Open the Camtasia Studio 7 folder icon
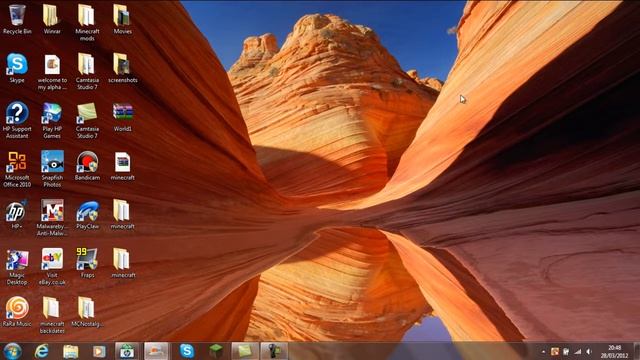640x360 pixels. pos(87,71)
